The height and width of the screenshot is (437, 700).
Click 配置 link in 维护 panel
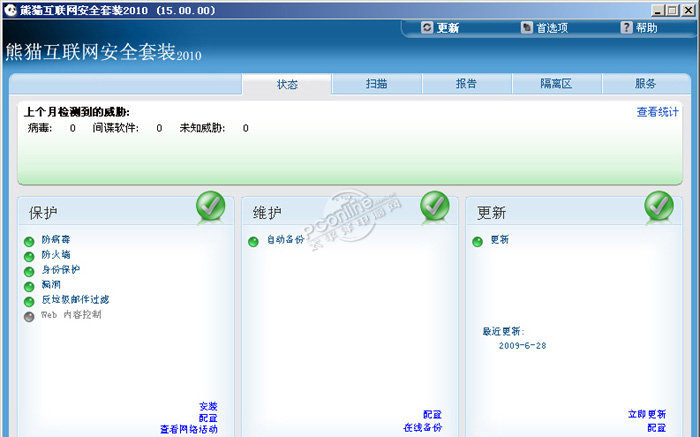click(x=433, y=415)
